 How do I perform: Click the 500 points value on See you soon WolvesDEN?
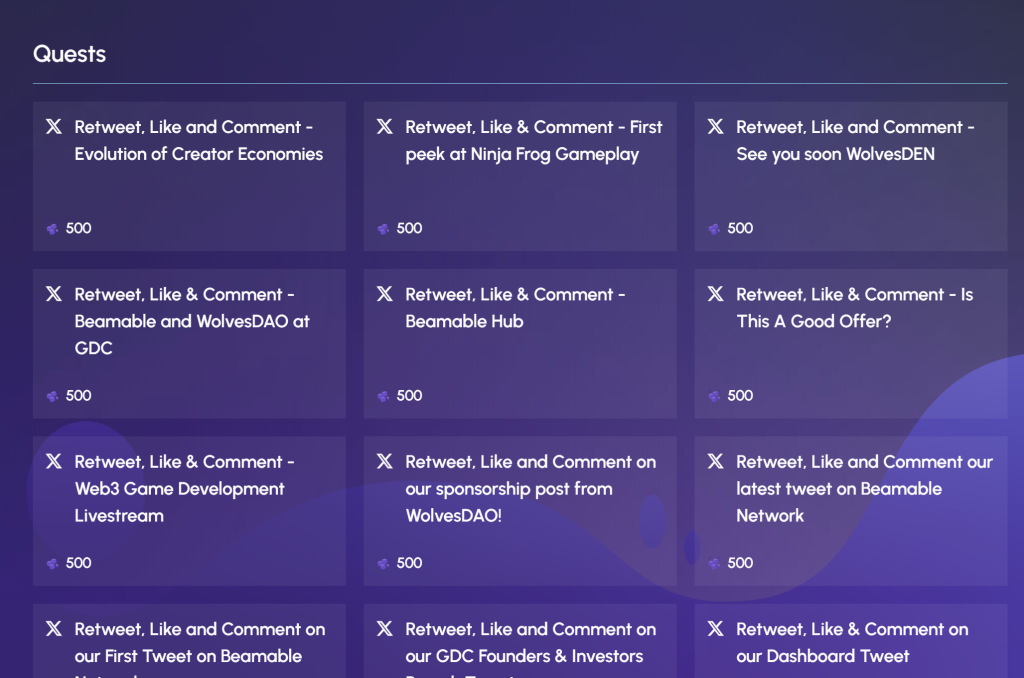pos(740,228)
